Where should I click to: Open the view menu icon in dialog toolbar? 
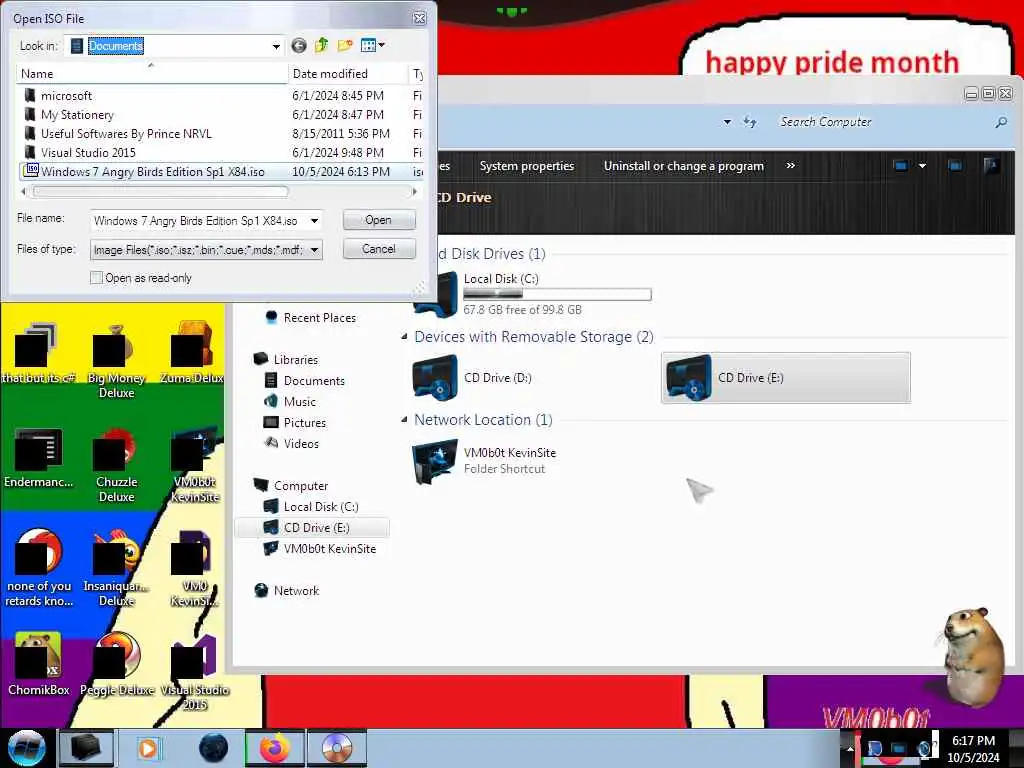point(372,45)
